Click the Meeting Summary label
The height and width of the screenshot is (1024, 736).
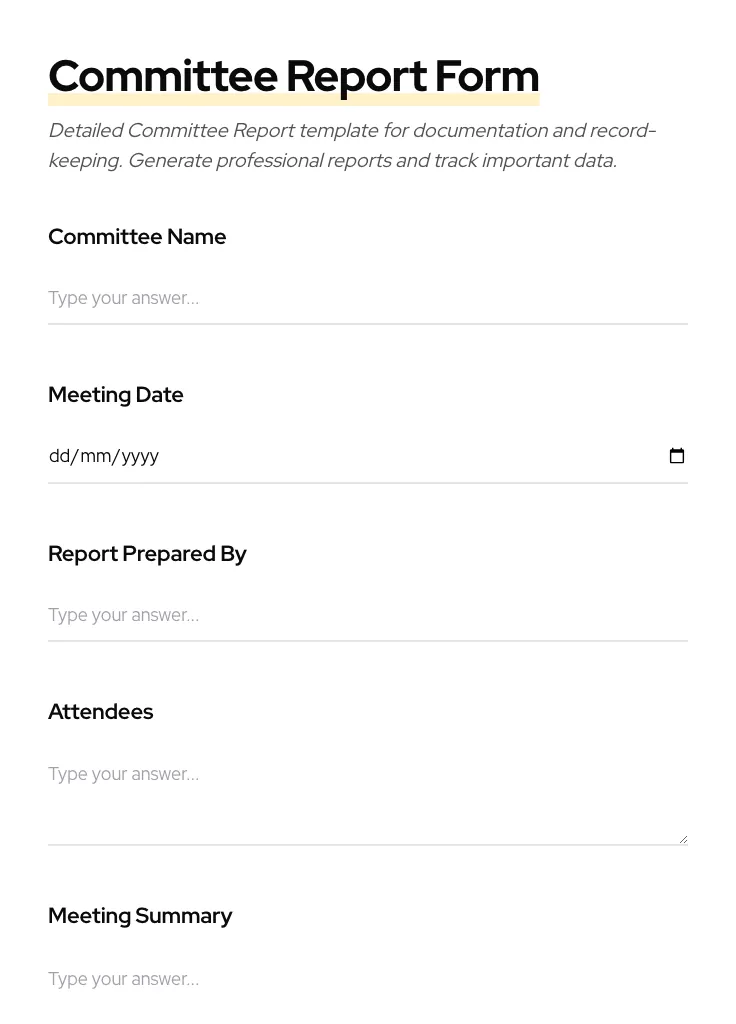click(x=140, y=916)
